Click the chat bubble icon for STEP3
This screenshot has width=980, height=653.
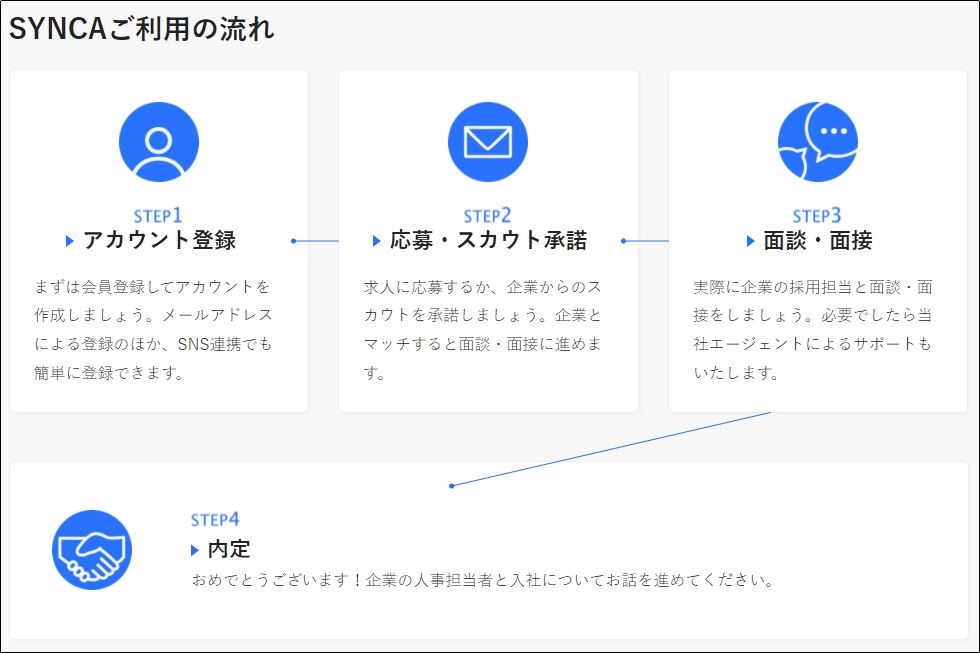point(818,142)
